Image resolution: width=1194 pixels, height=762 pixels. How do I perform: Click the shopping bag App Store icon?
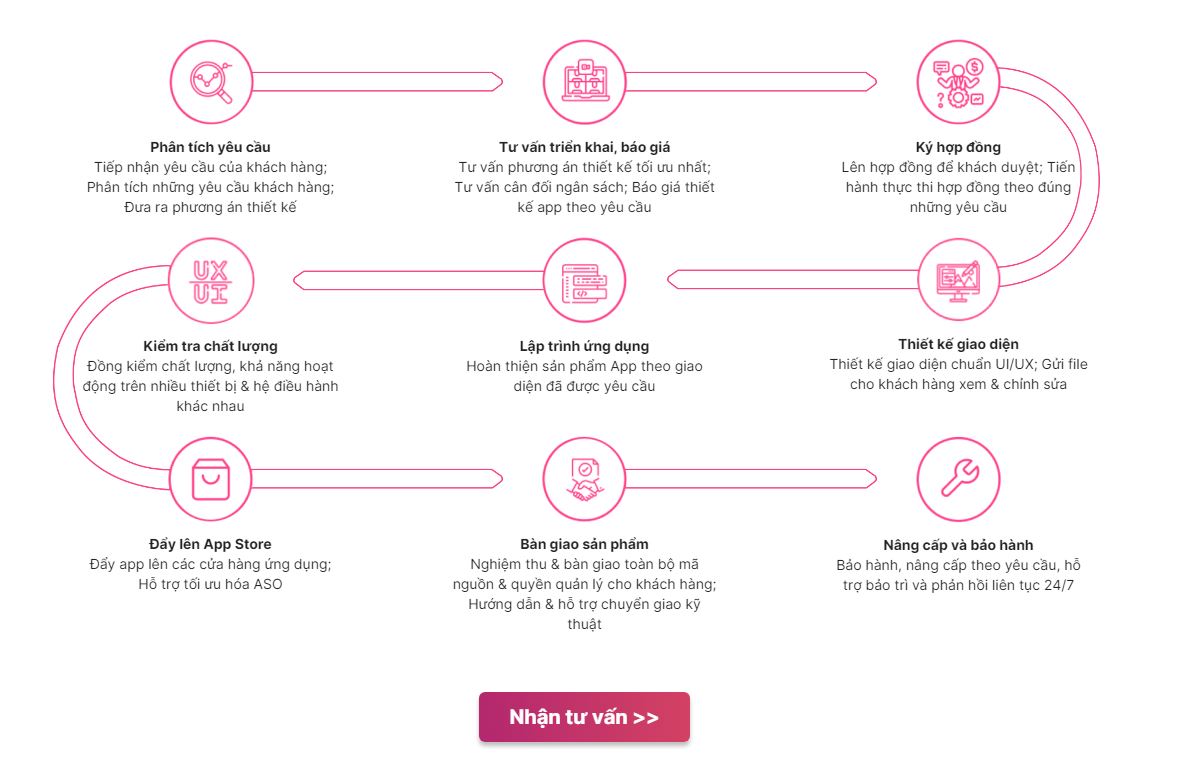tap(211, 479)
